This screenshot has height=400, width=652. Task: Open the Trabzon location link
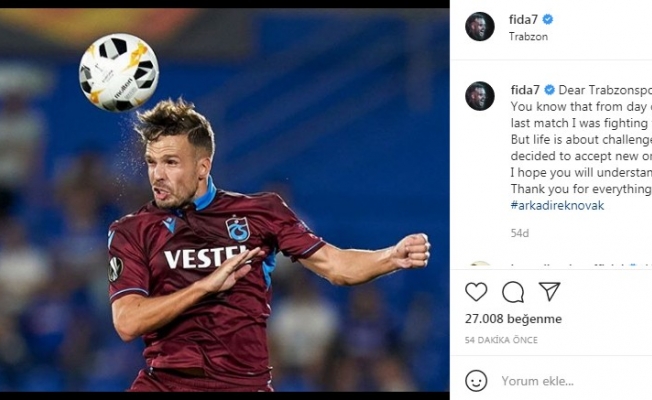pos(529,36)
